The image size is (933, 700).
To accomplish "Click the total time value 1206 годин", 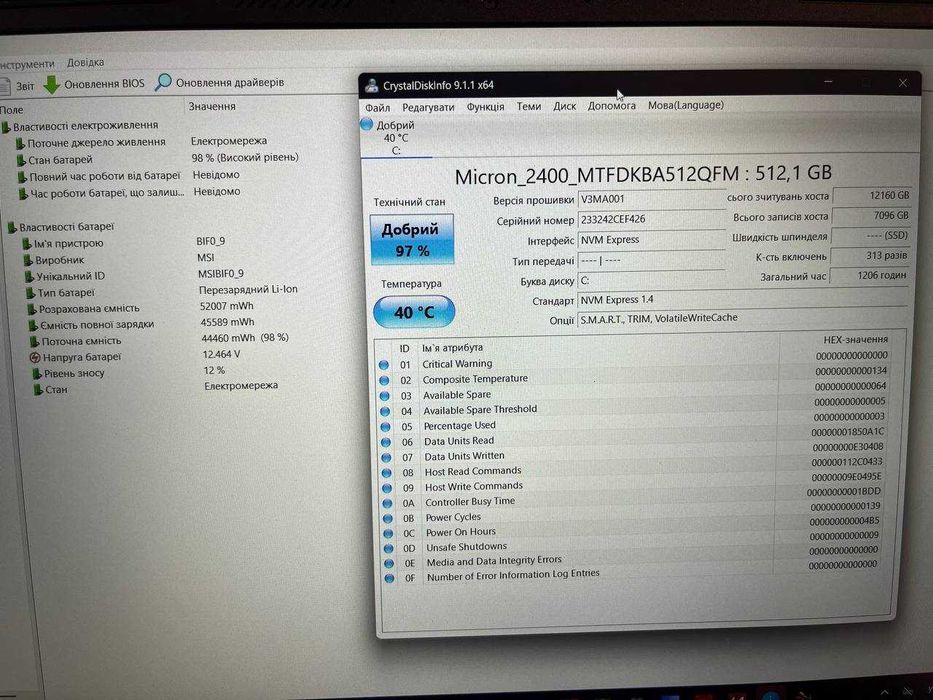I will coord(869,276).
